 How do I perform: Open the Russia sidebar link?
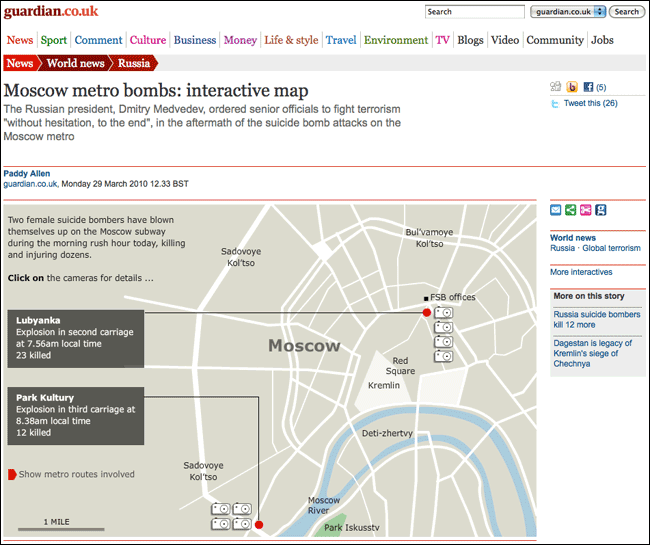563,248
